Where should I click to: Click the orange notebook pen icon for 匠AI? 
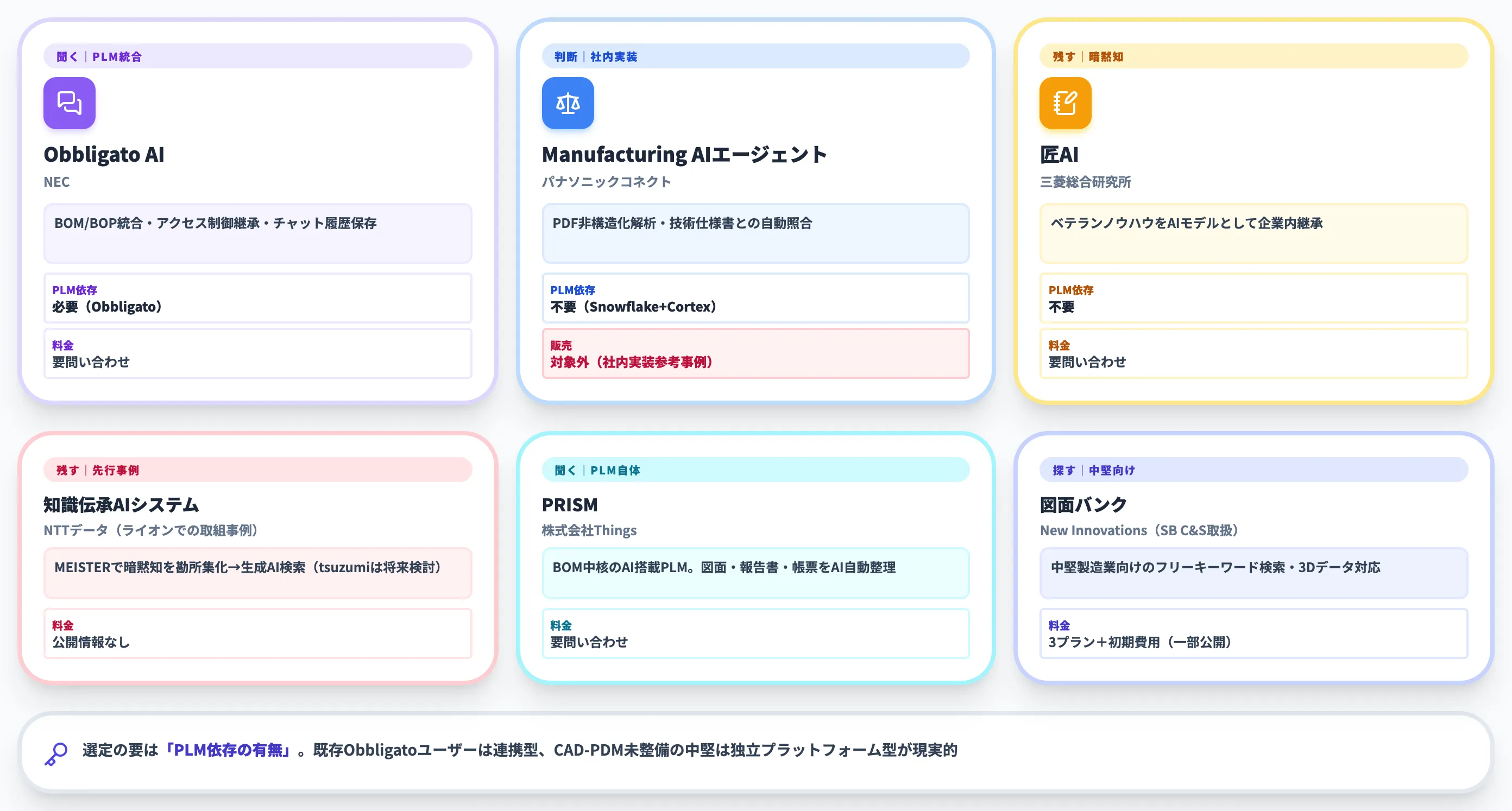1066,103
